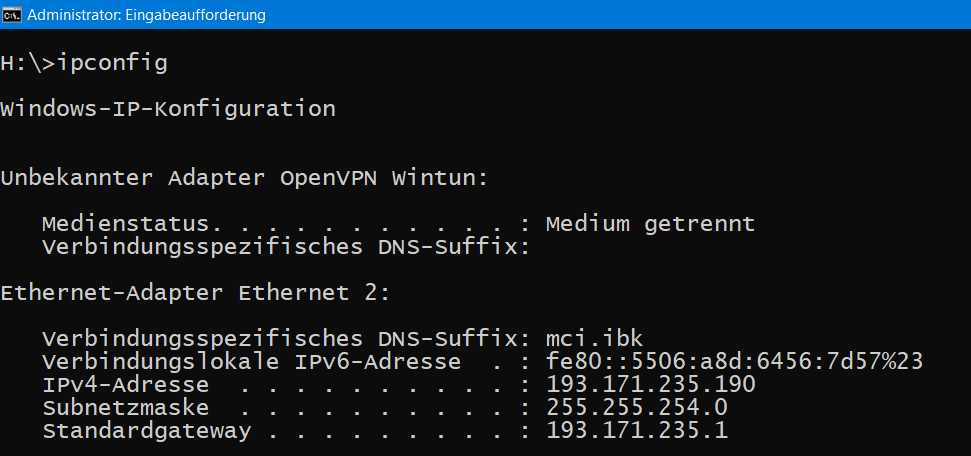Click the 'ipconfig' command text
Viewport: 971px width, 456px height.
point(112,63)
